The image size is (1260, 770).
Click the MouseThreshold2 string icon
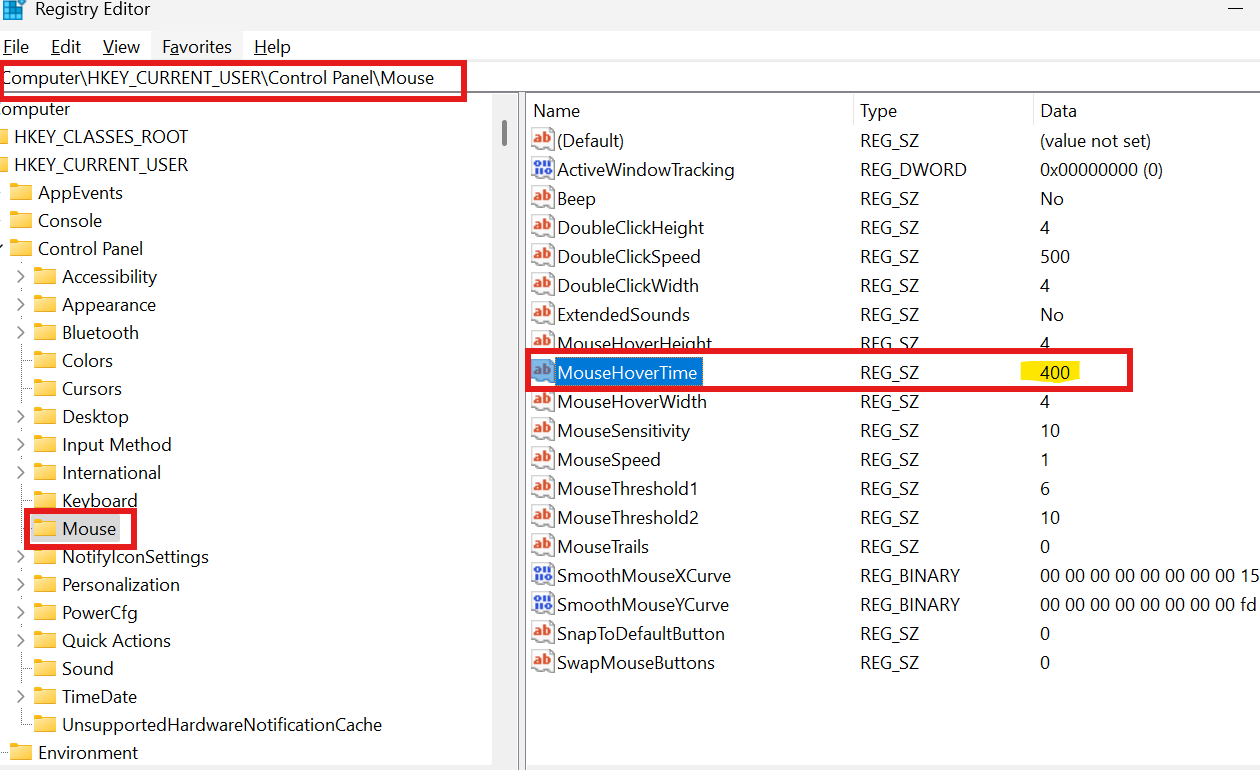[x=543, y=517]
